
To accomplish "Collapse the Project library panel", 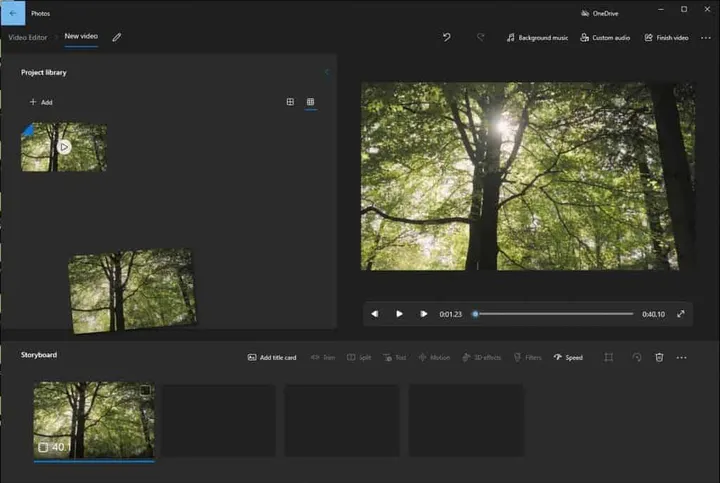I will pyautogui.click(x=326, y=72).
